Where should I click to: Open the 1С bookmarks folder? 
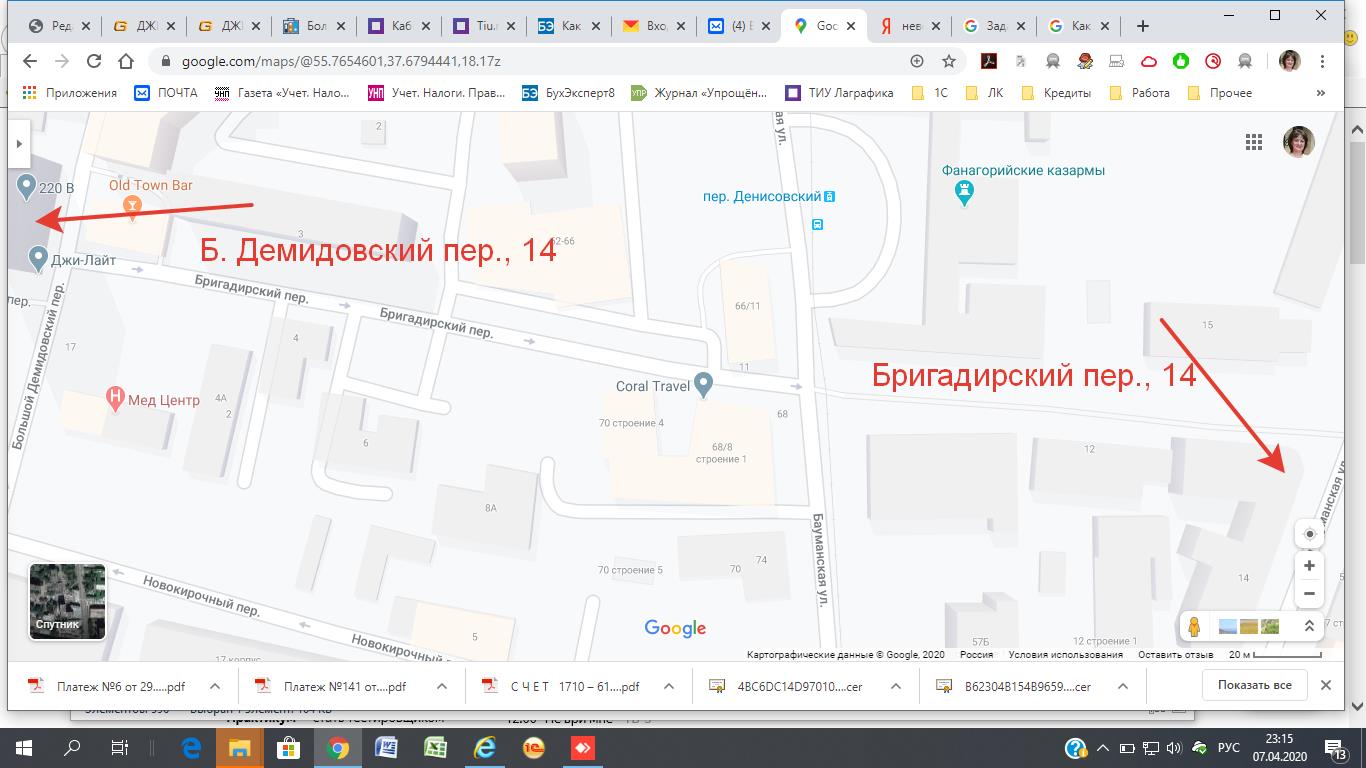pos(929,93)
